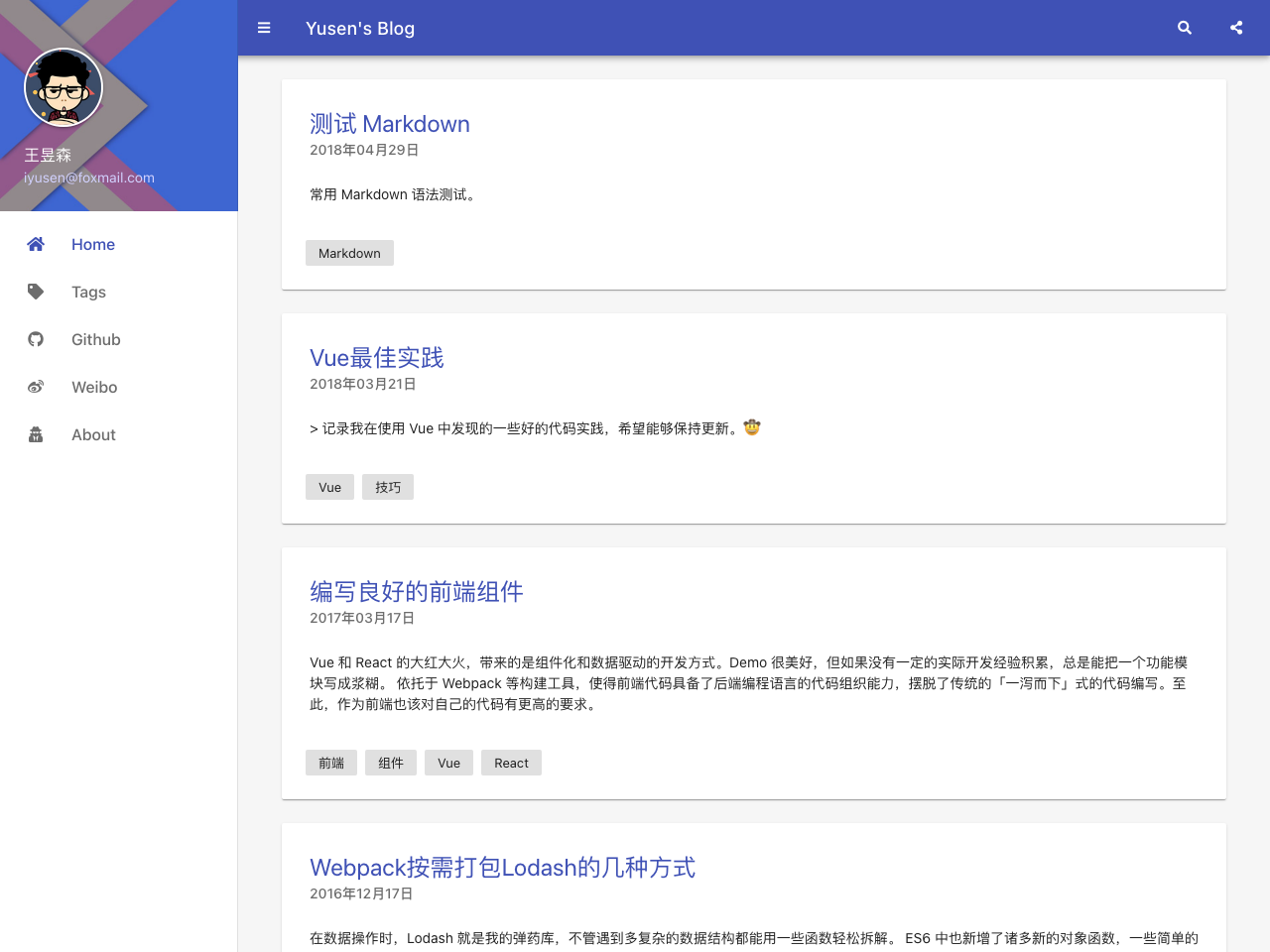This screenshot has width=1270, height=952.
Task: Select the house icon next to Home
Action: (x=35, y=244)
